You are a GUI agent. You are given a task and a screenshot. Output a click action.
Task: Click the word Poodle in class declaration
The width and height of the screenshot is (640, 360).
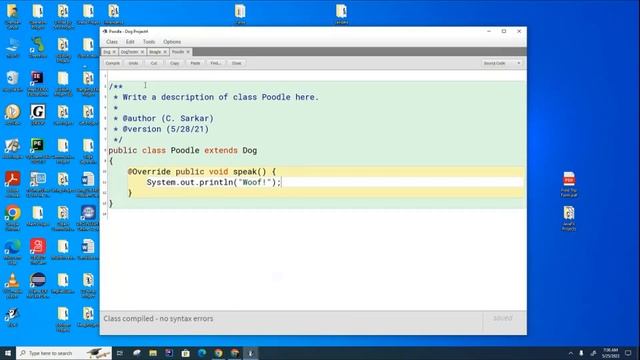(x=185, y=150)
